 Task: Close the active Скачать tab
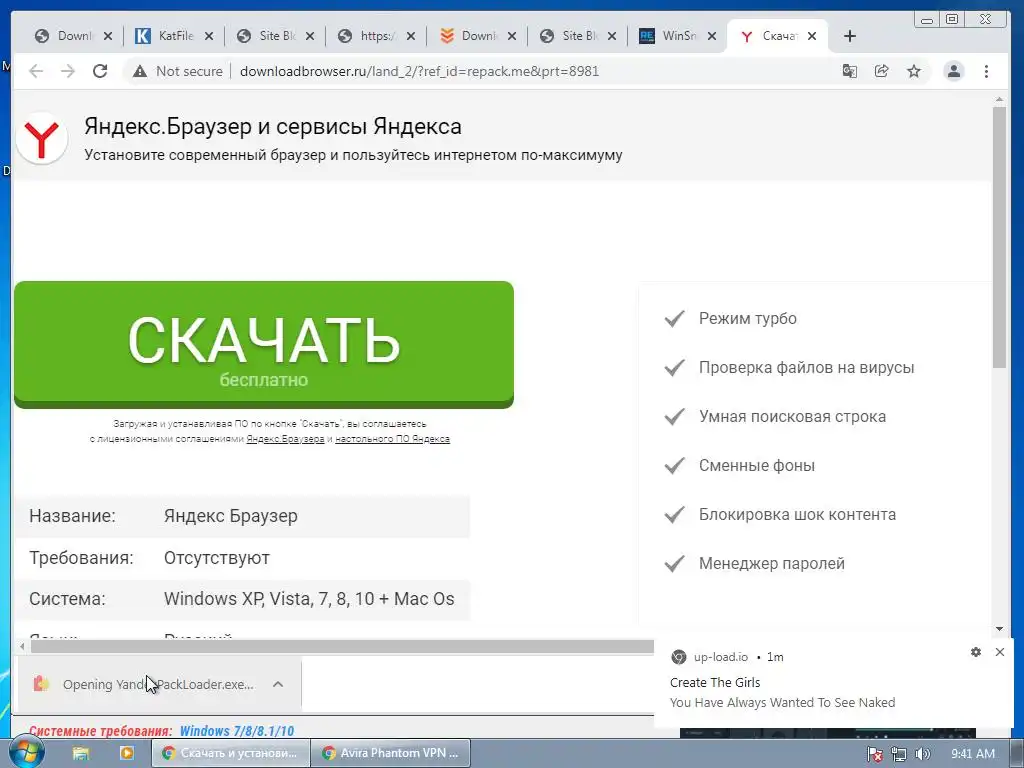[x=812, y=36]
